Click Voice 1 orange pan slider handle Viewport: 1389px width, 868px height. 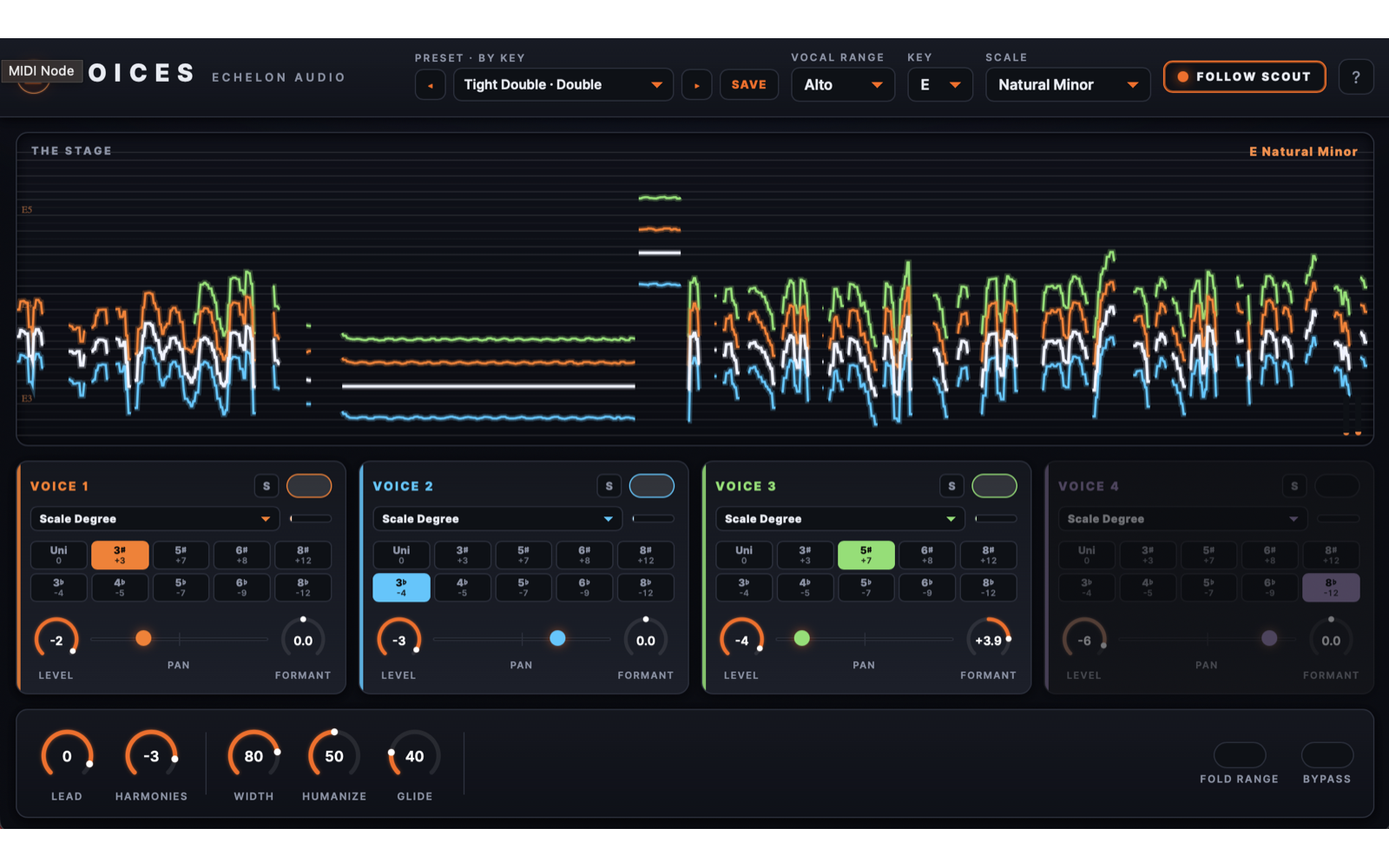[x=143, y=639]
